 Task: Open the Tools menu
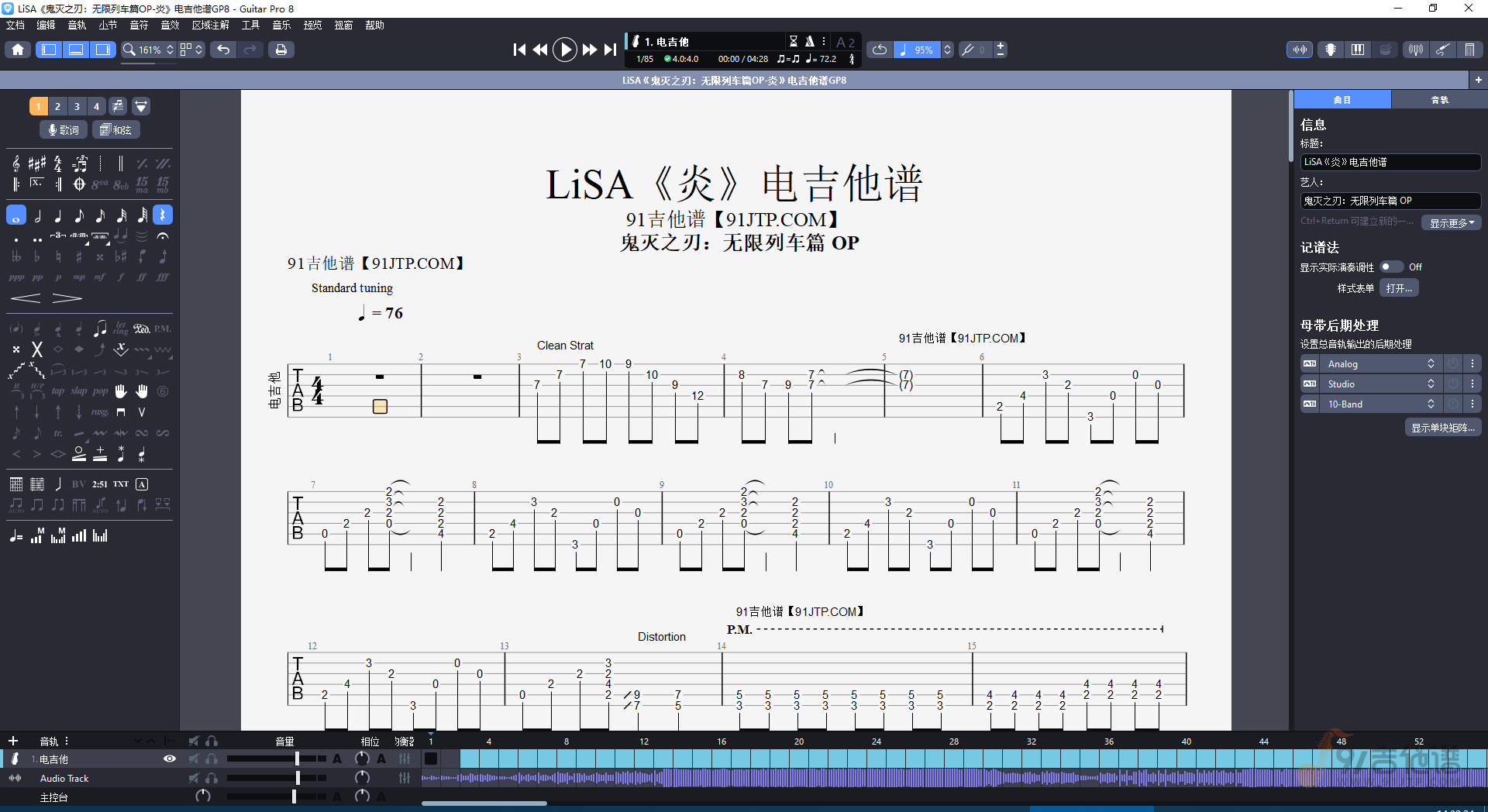[250, 25]
